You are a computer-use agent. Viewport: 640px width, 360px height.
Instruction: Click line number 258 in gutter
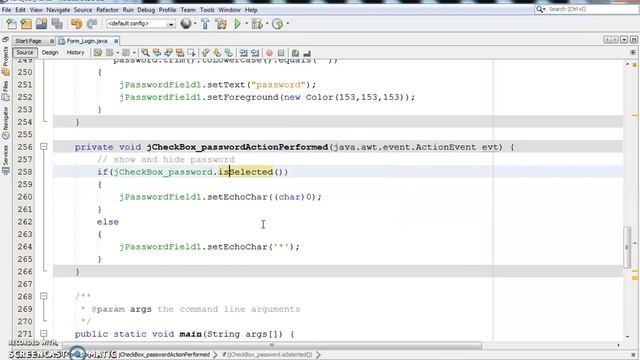point(24,172)
